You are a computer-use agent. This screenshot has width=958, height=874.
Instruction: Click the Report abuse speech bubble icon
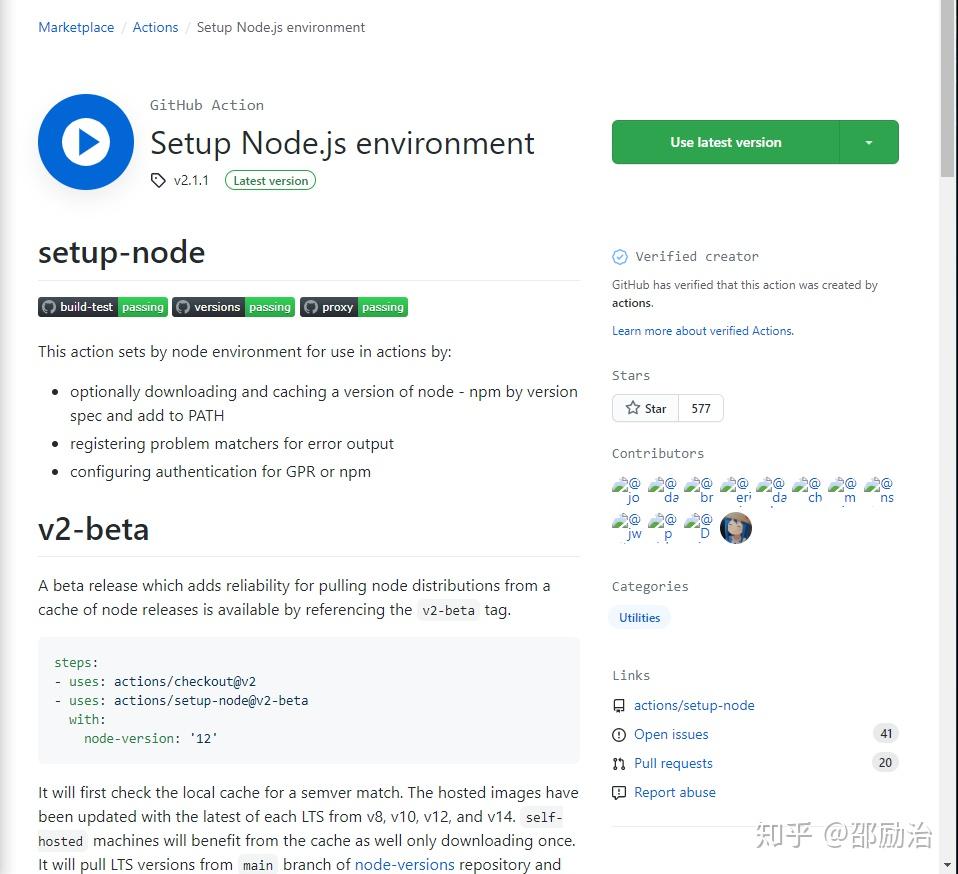click(x=620, y=792)
